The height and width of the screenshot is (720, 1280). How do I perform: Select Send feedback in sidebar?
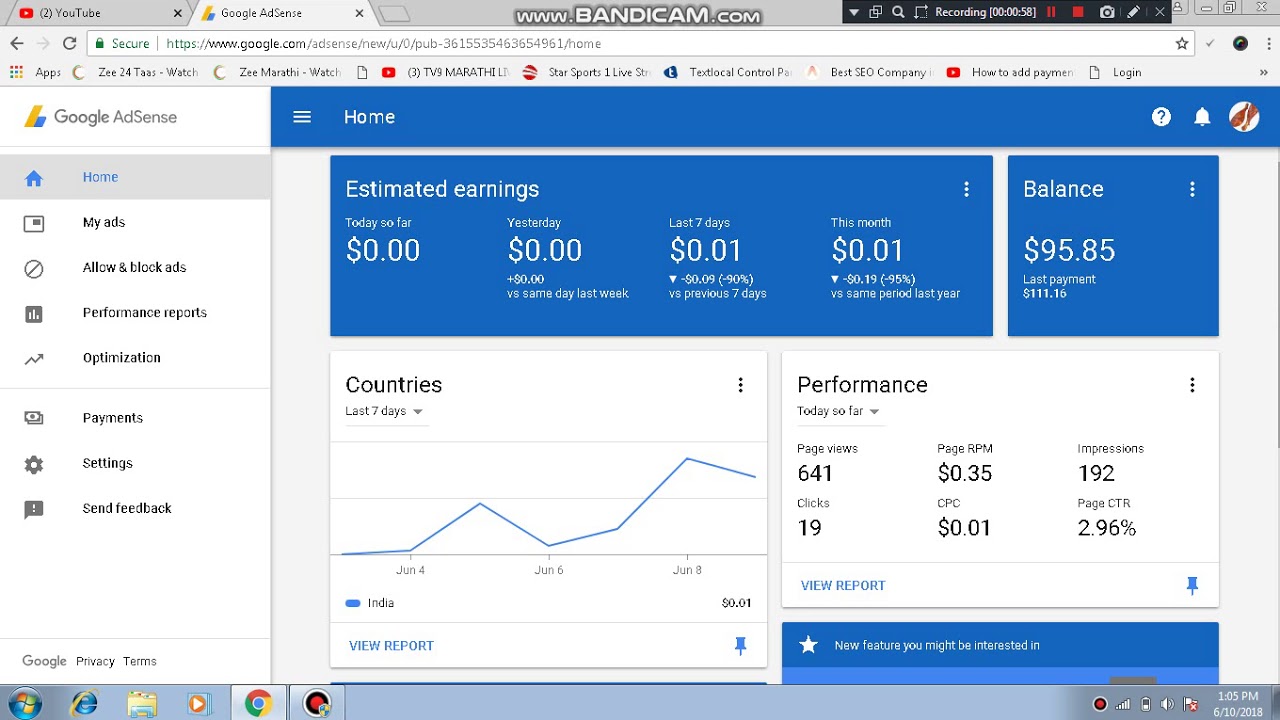tap(135, 508)
